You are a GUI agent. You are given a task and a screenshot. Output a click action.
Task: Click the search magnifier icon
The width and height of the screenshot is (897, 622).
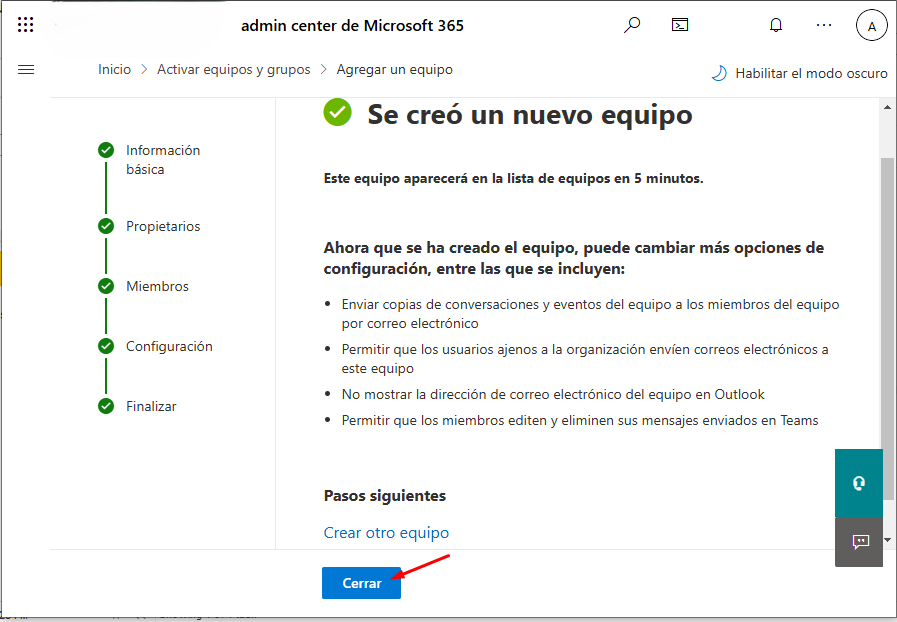632,25
